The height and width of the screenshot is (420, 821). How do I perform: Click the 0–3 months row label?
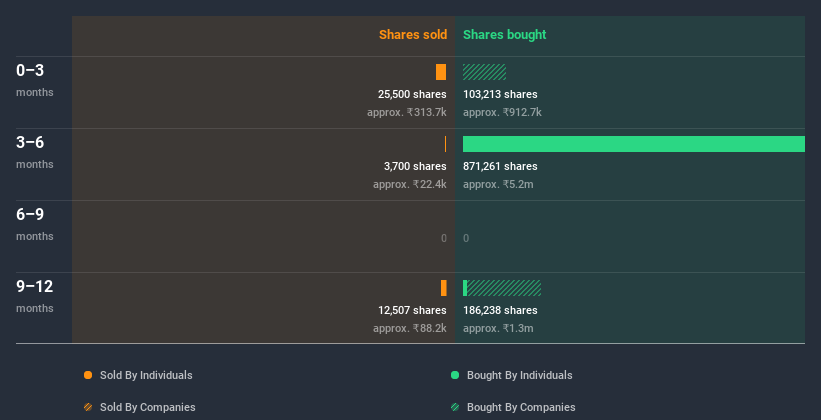[x=35, y=80]
